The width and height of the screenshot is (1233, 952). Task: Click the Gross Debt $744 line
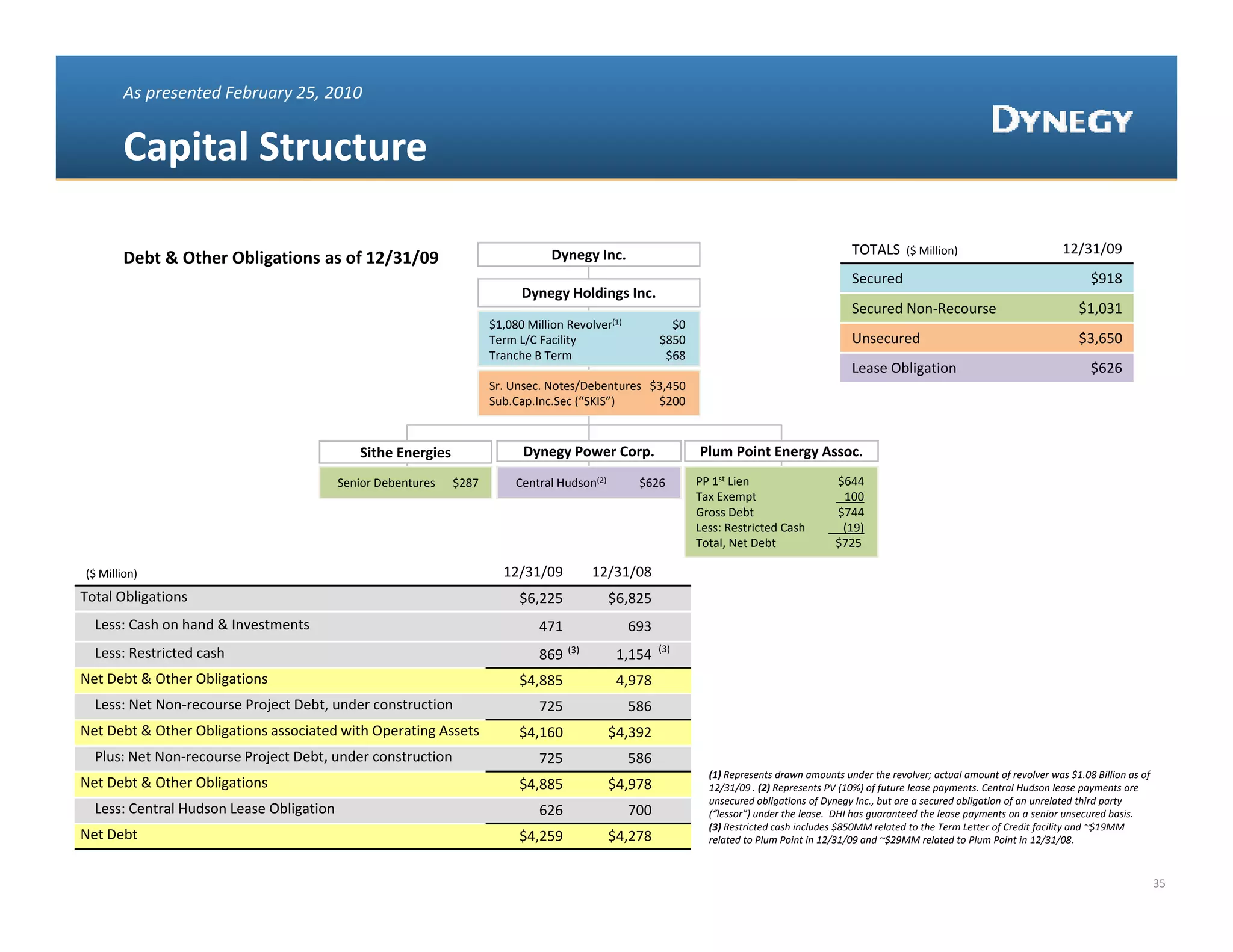(x=780, y=512)
